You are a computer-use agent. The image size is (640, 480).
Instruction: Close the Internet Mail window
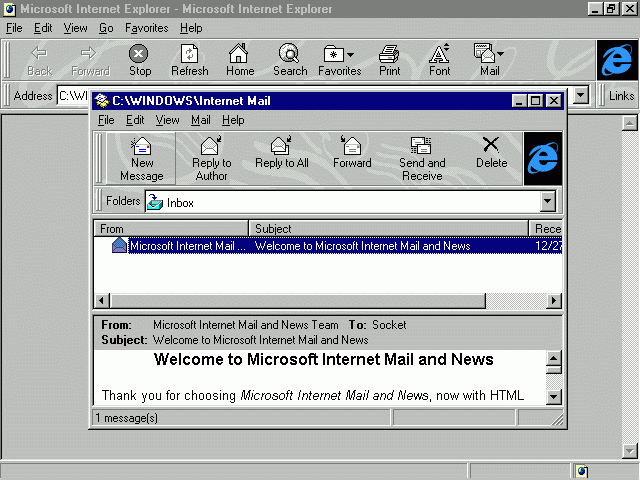point(553,100)
